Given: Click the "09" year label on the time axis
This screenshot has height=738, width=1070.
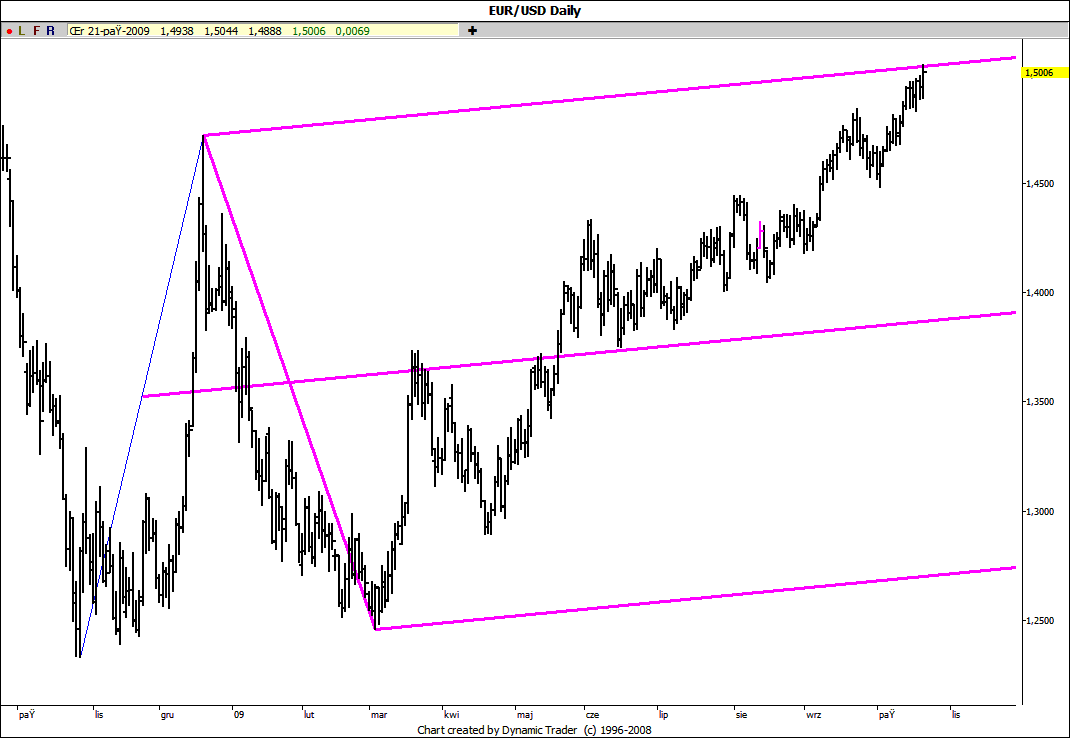Looking at the screenshot, I should click(x=238, y=715).
